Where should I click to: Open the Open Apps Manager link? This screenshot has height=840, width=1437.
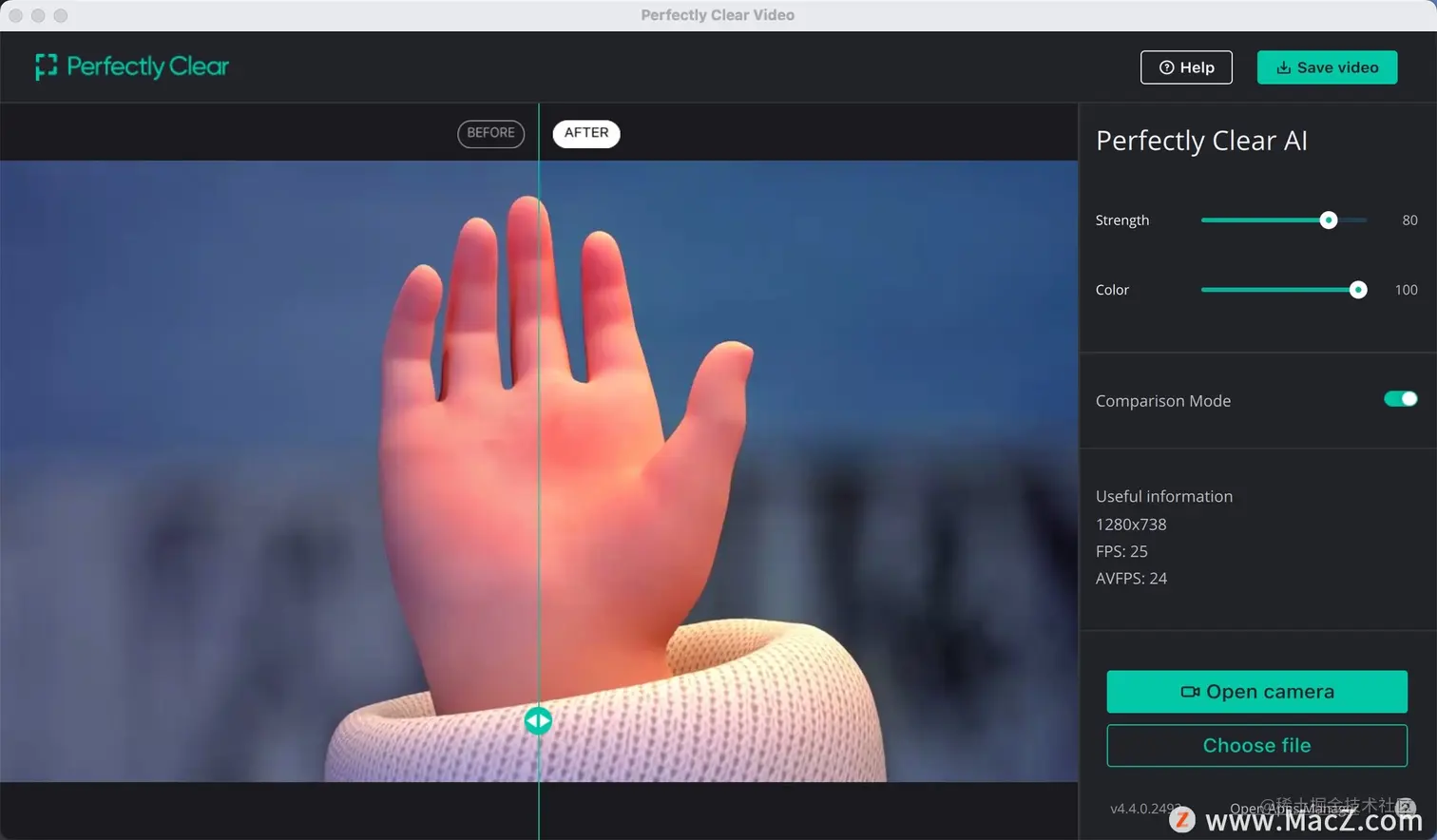pyautogui.click(x=1293, y=809)
